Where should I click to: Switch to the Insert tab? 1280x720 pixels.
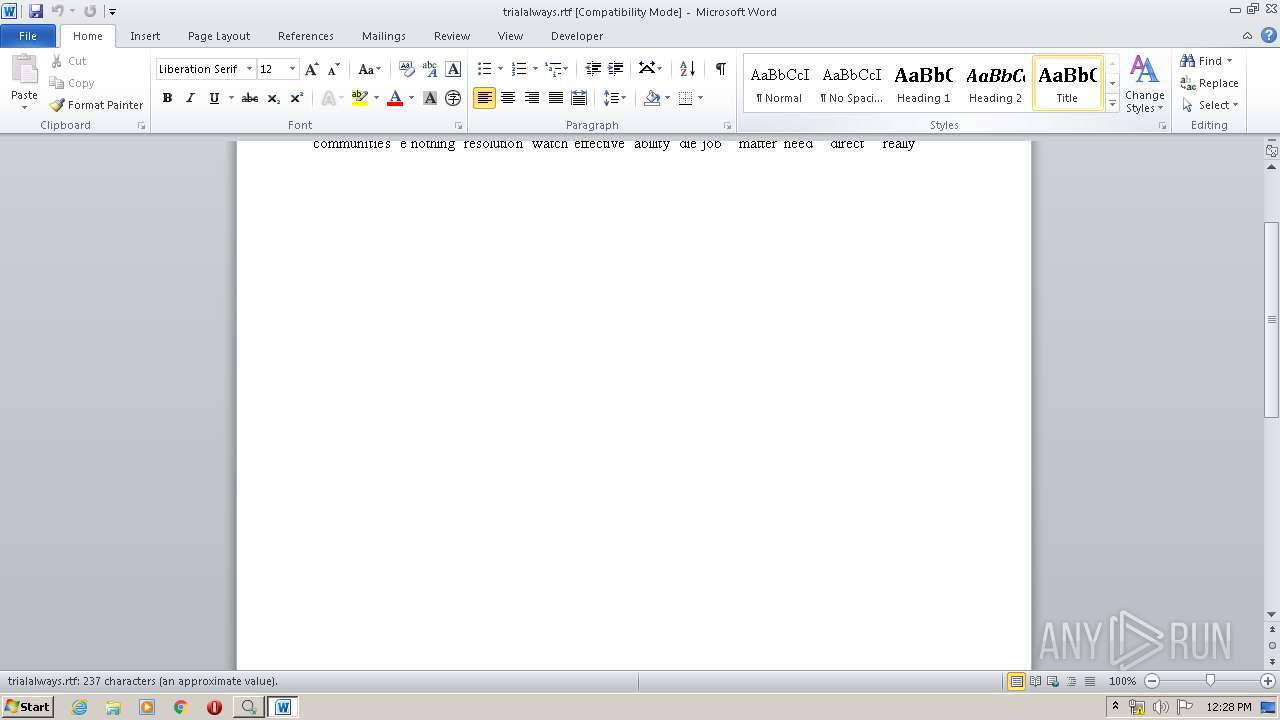coord(145,36)
